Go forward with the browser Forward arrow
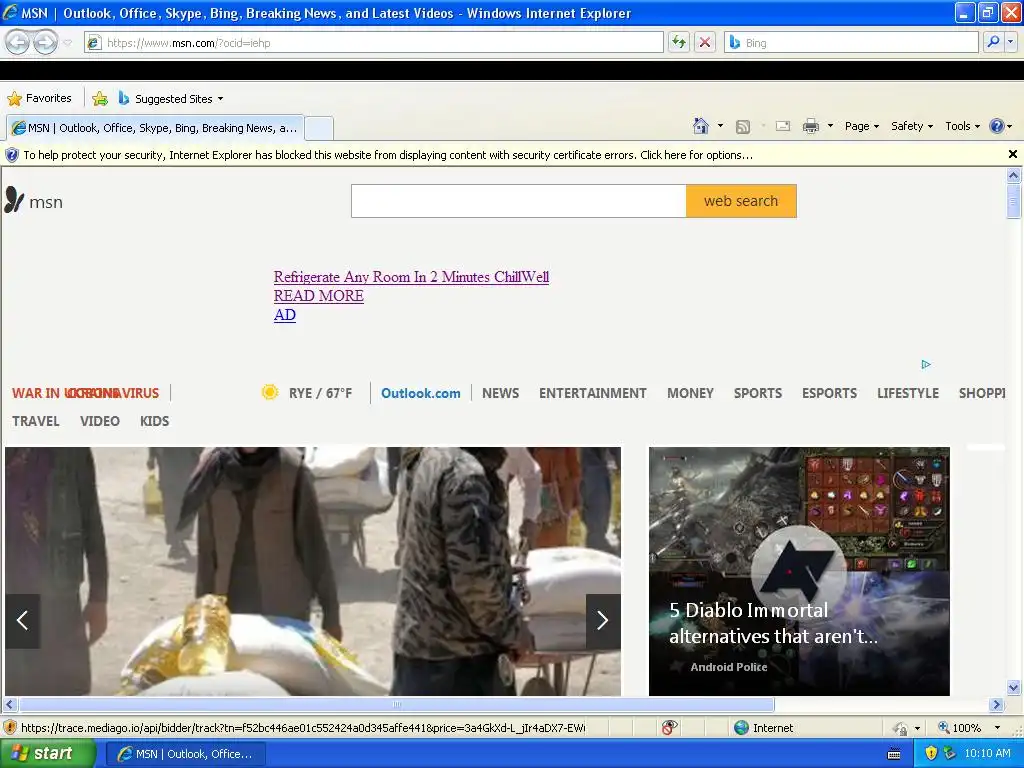 click(x=45, y=42)
